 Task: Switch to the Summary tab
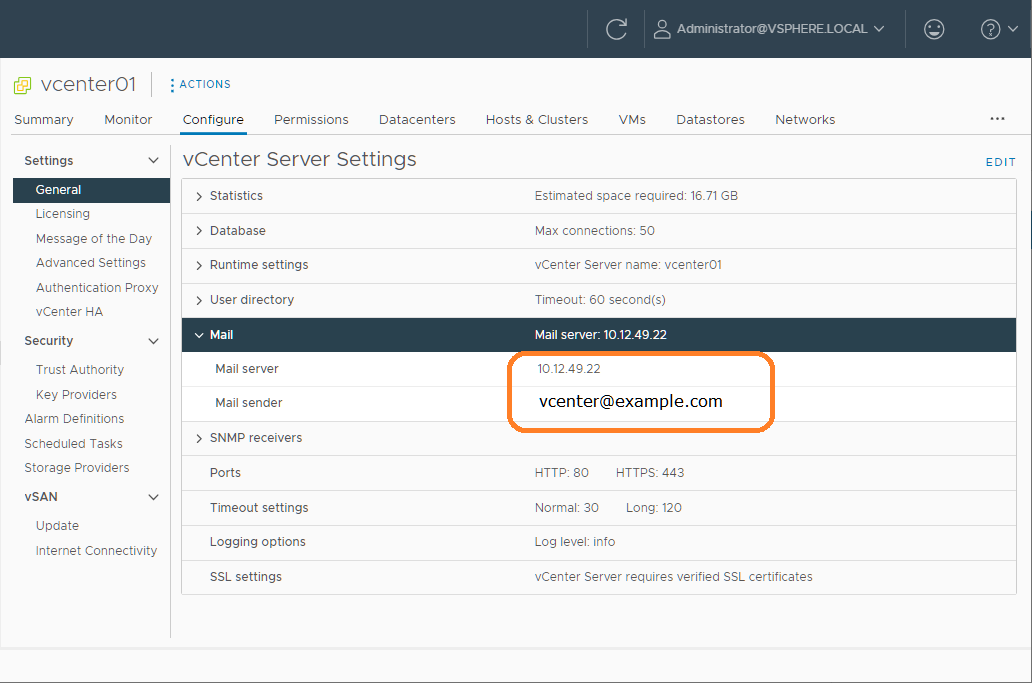point(43,120)
